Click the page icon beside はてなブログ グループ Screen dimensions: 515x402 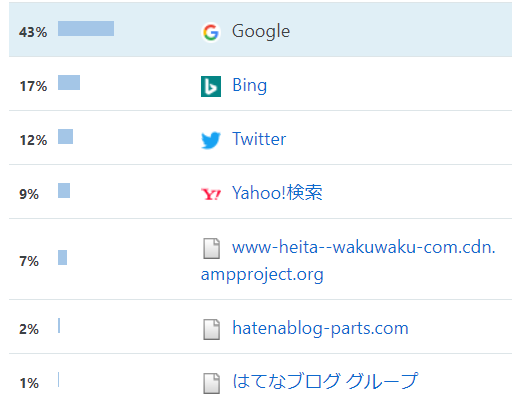(211, 383)
